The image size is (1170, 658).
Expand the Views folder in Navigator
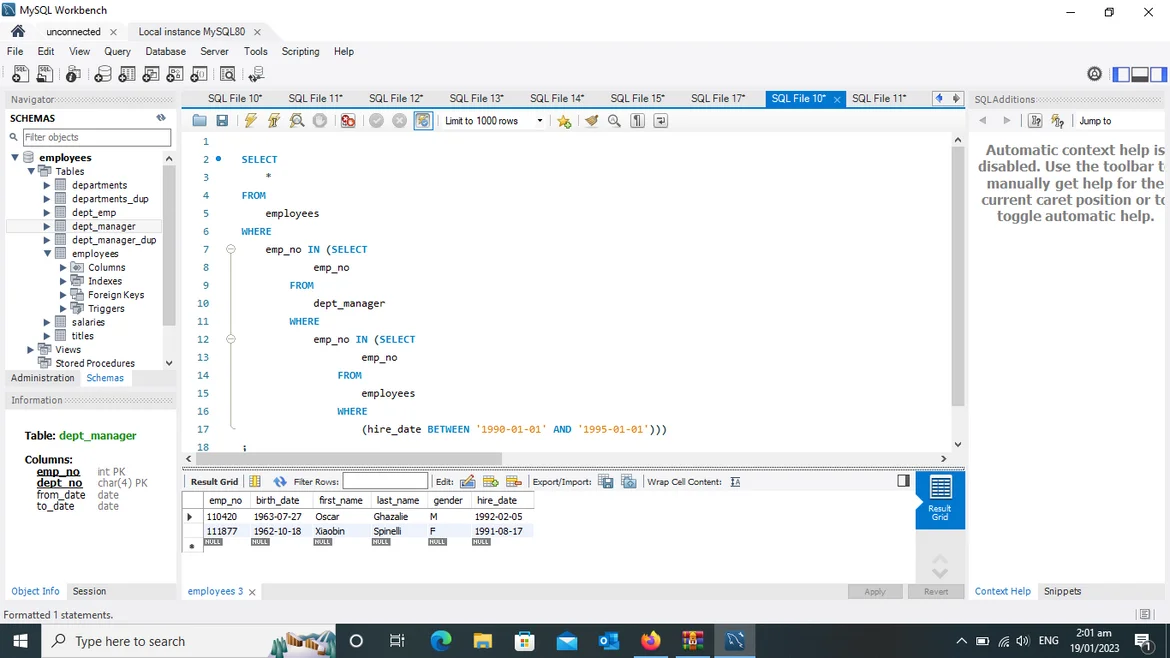31,350
